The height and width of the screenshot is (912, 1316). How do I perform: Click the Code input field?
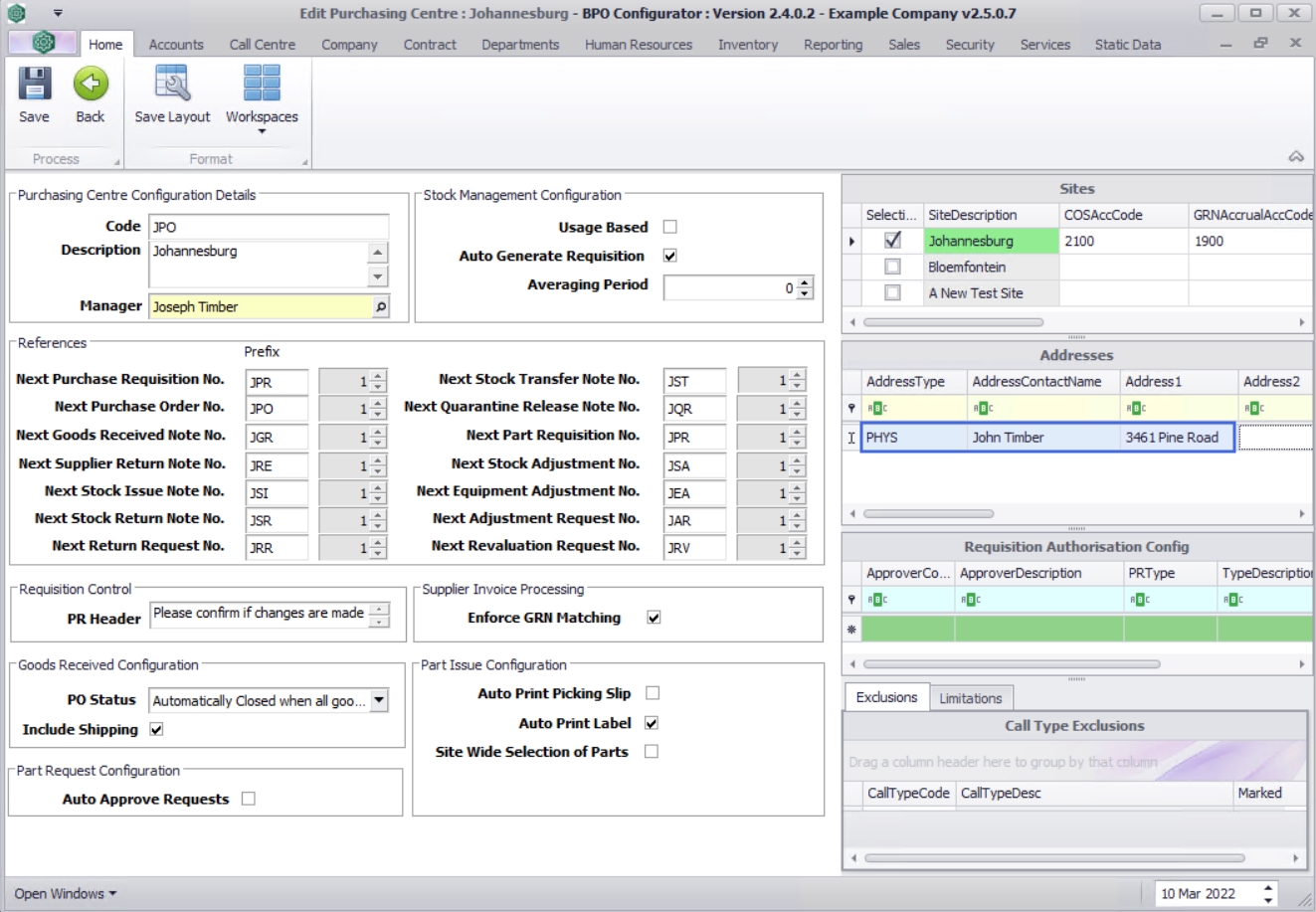(x=268, y=227)
